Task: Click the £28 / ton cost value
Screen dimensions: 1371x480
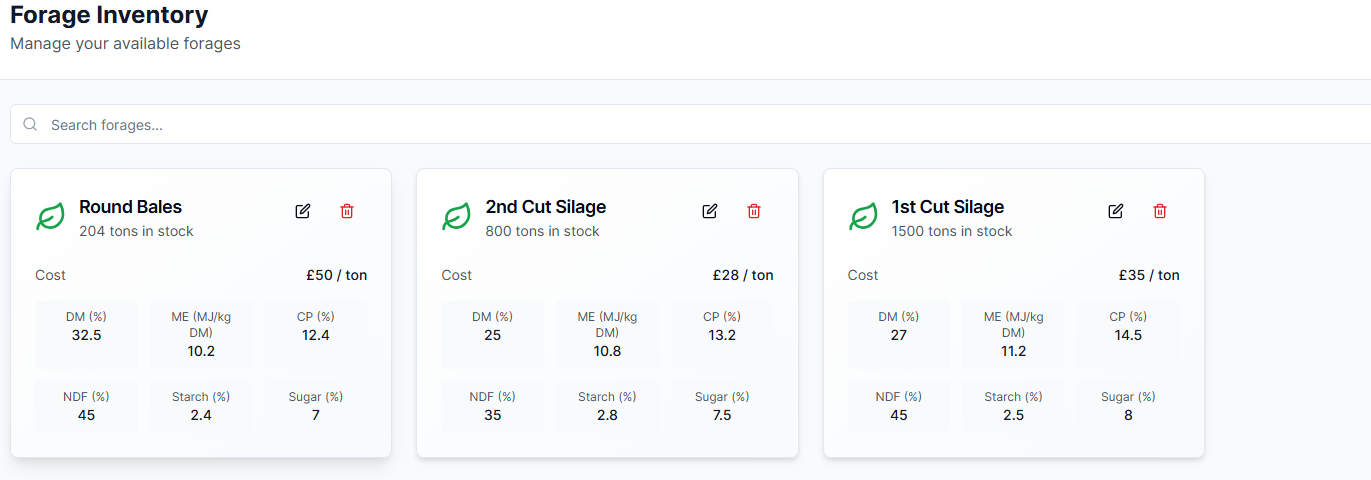Action: 743,275
